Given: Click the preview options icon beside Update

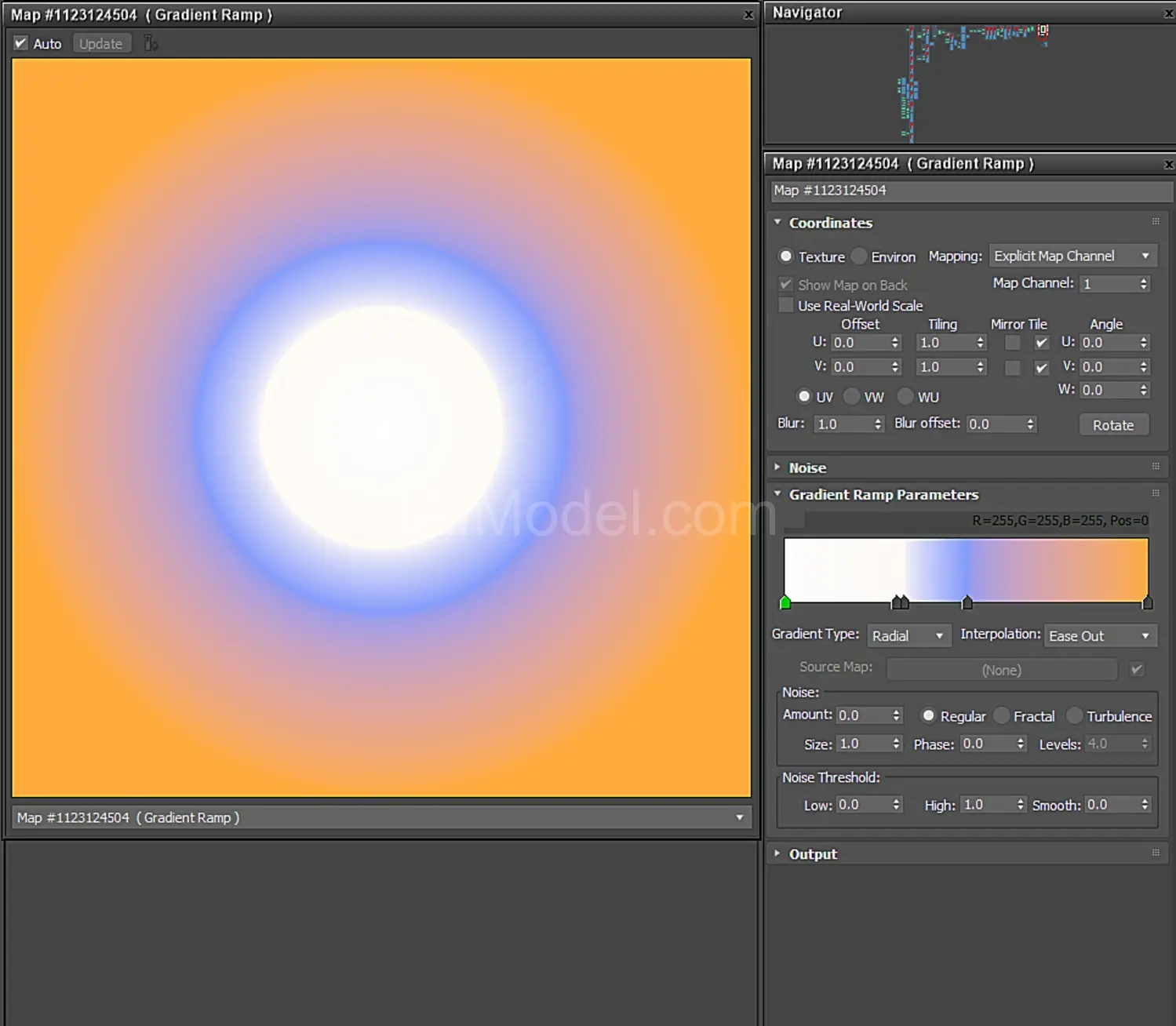Looking at the screenshot, I should coord(151,44).
